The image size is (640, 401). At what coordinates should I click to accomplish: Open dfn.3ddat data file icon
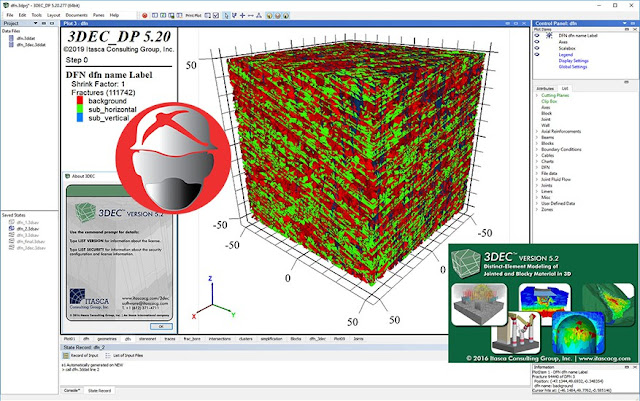(x=11, y=38)
